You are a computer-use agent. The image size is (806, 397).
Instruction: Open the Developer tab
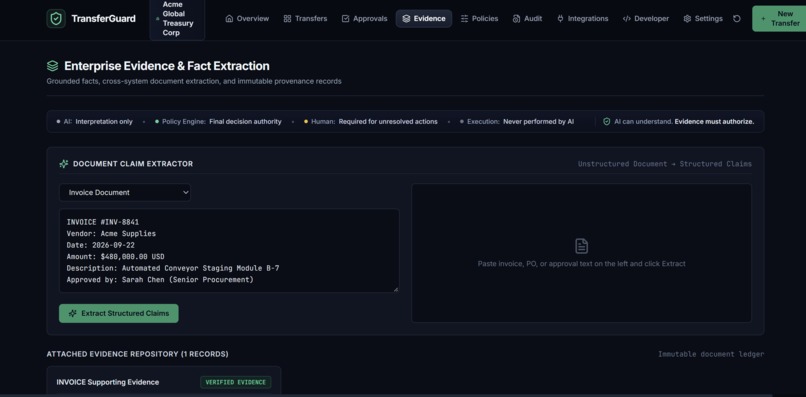tap(646, 19)
